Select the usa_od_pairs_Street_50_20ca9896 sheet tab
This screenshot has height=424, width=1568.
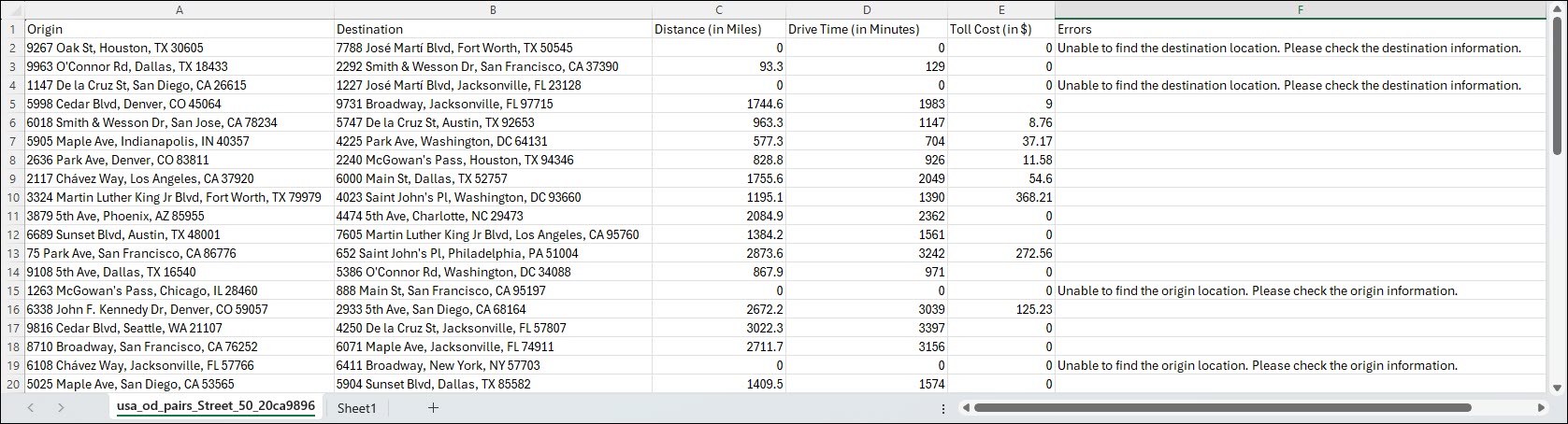(215, 407)
